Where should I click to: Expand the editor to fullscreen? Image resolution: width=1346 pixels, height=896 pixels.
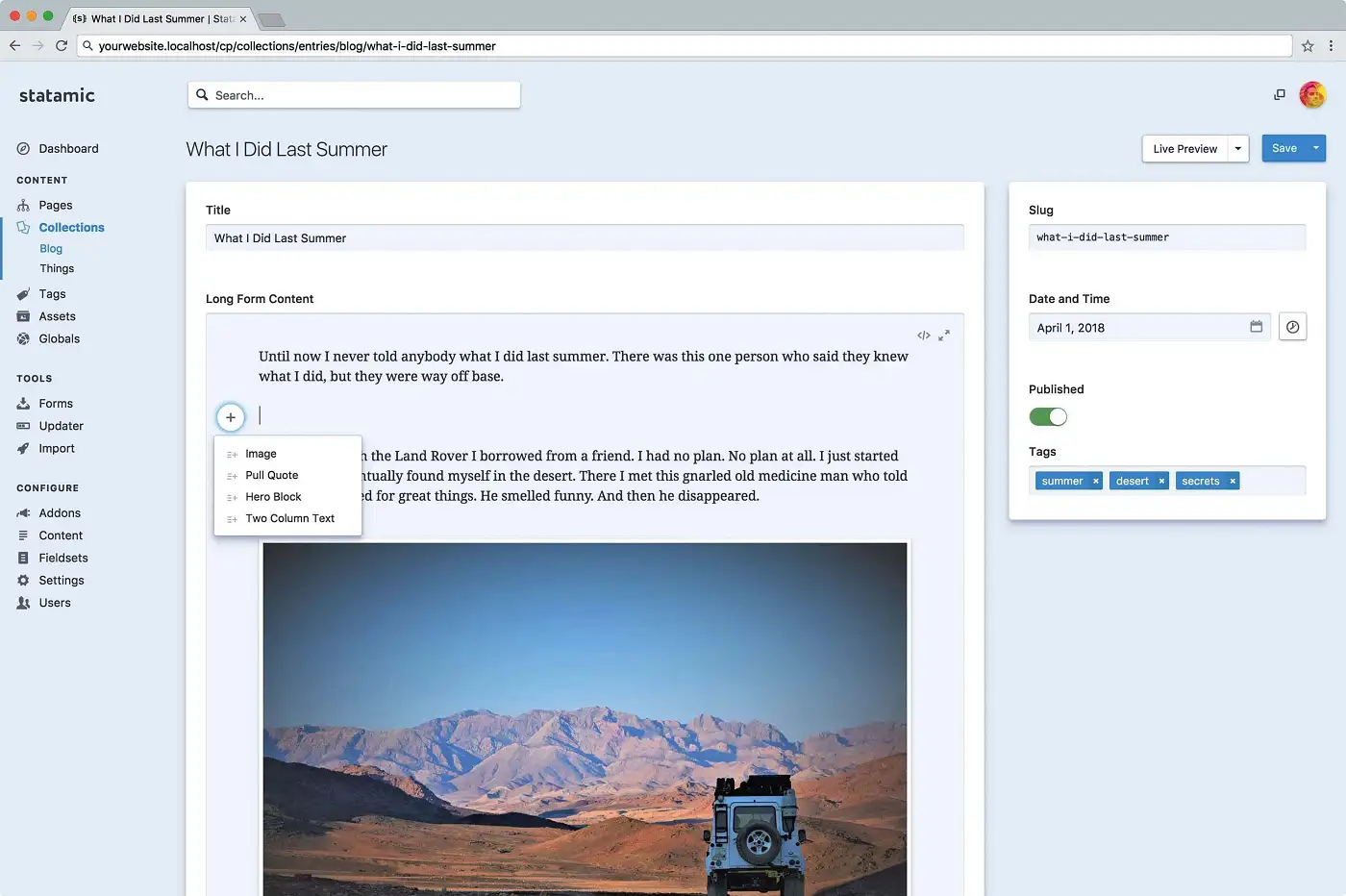(944, 336)
